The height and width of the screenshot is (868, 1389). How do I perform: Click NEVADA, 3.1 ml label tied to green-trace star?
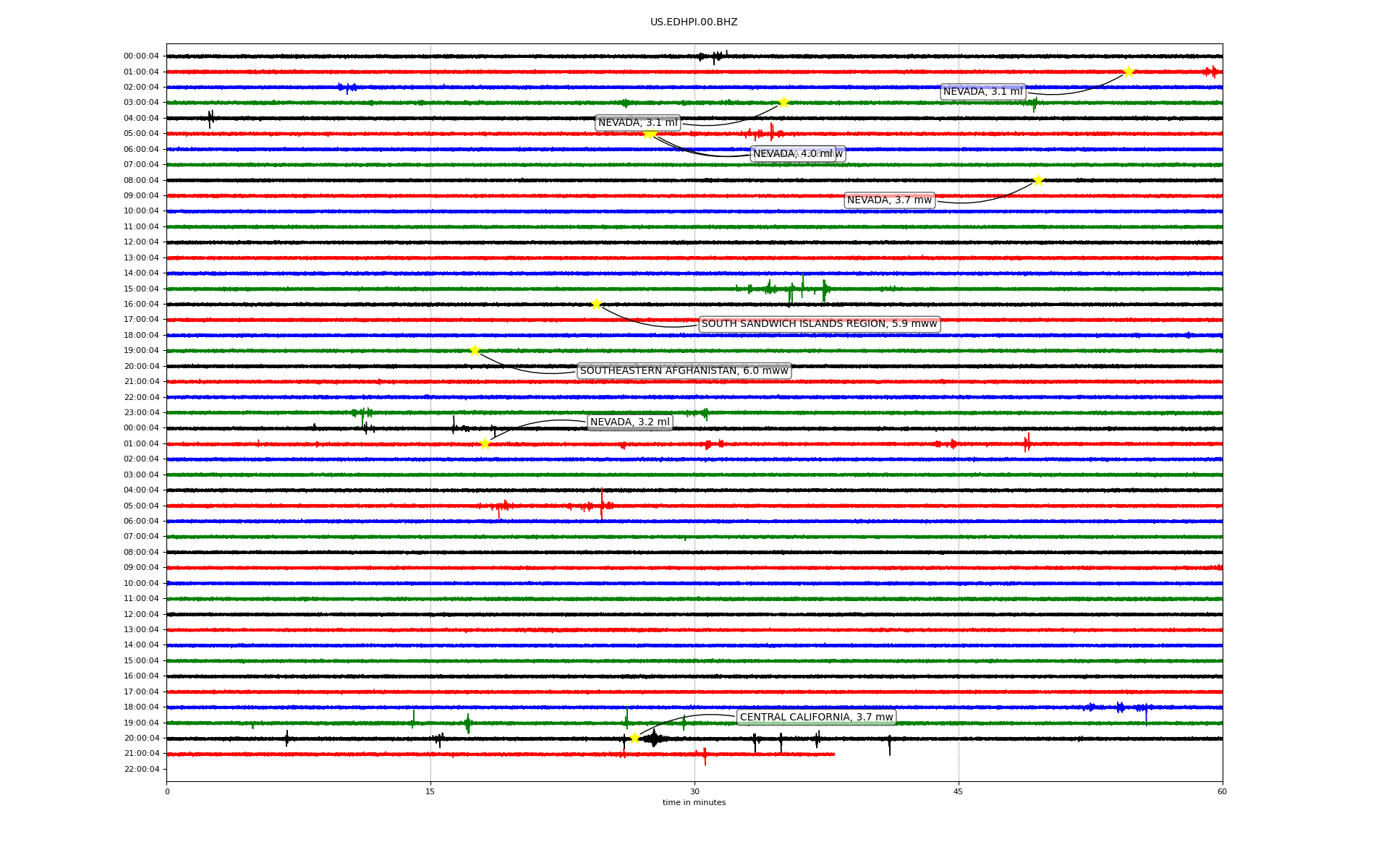click(637, 123)
